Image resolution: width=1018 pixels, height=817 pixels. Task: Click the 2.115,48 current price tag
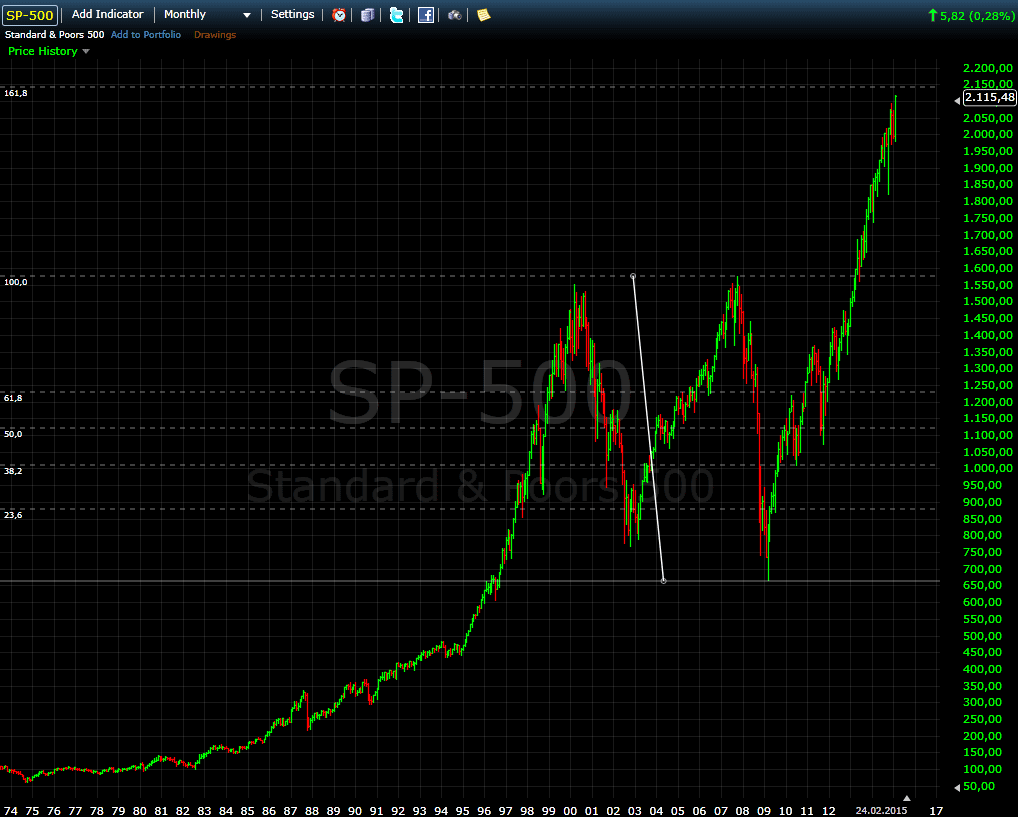(989, 97)
